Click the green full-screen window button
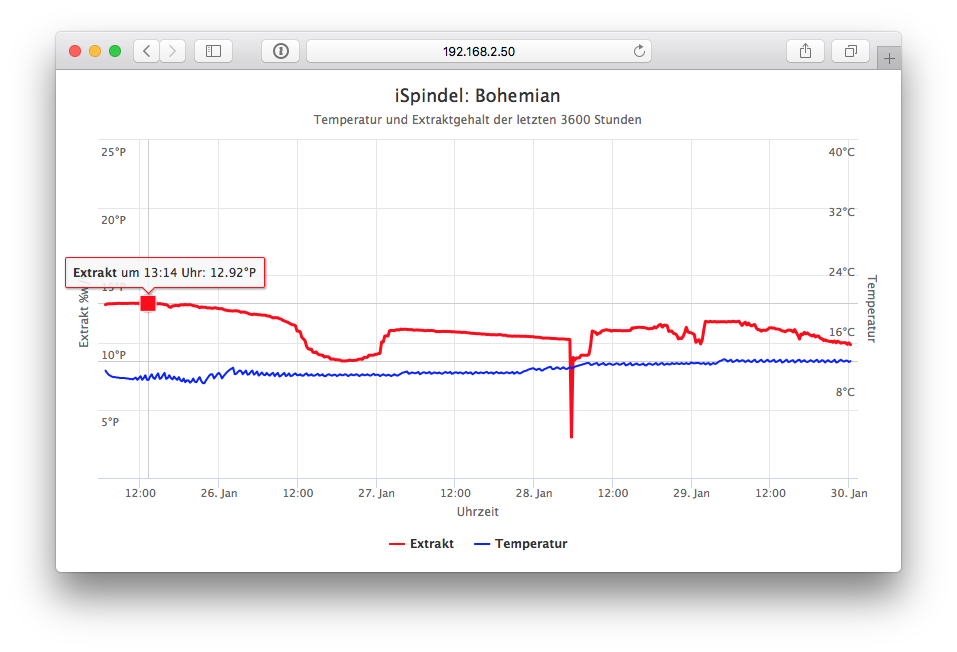 (x=115, y=51)
